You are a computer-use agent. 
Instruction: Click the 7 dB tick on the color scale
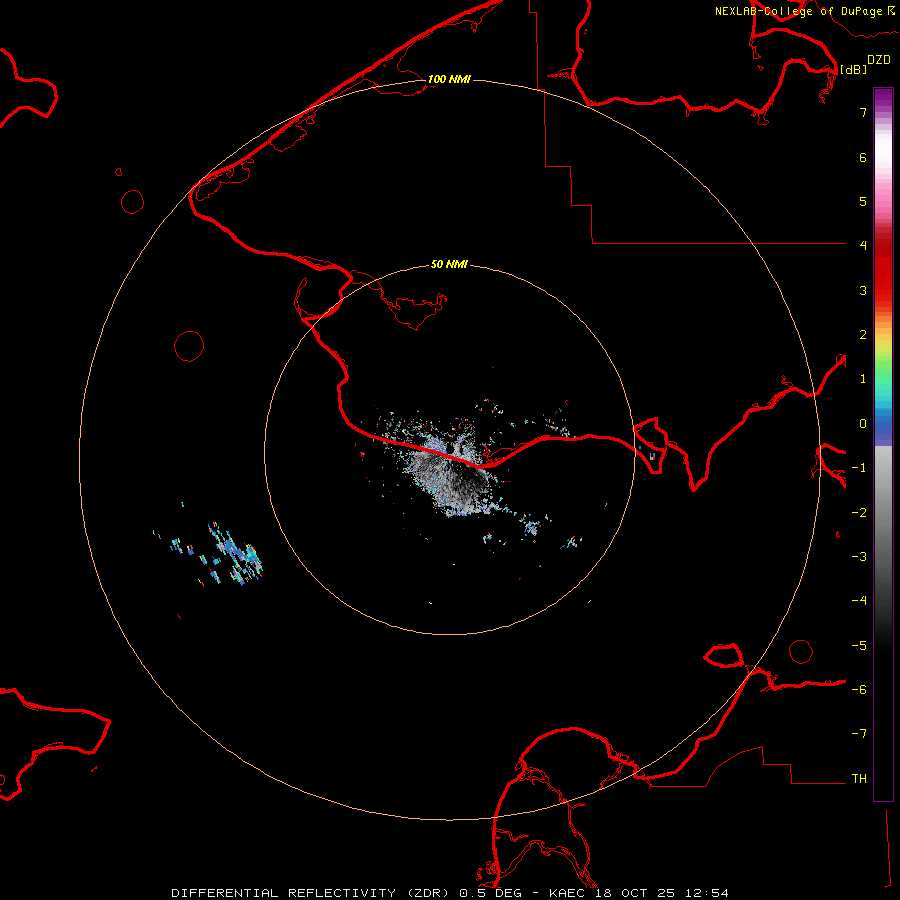[x=863, y=112]
